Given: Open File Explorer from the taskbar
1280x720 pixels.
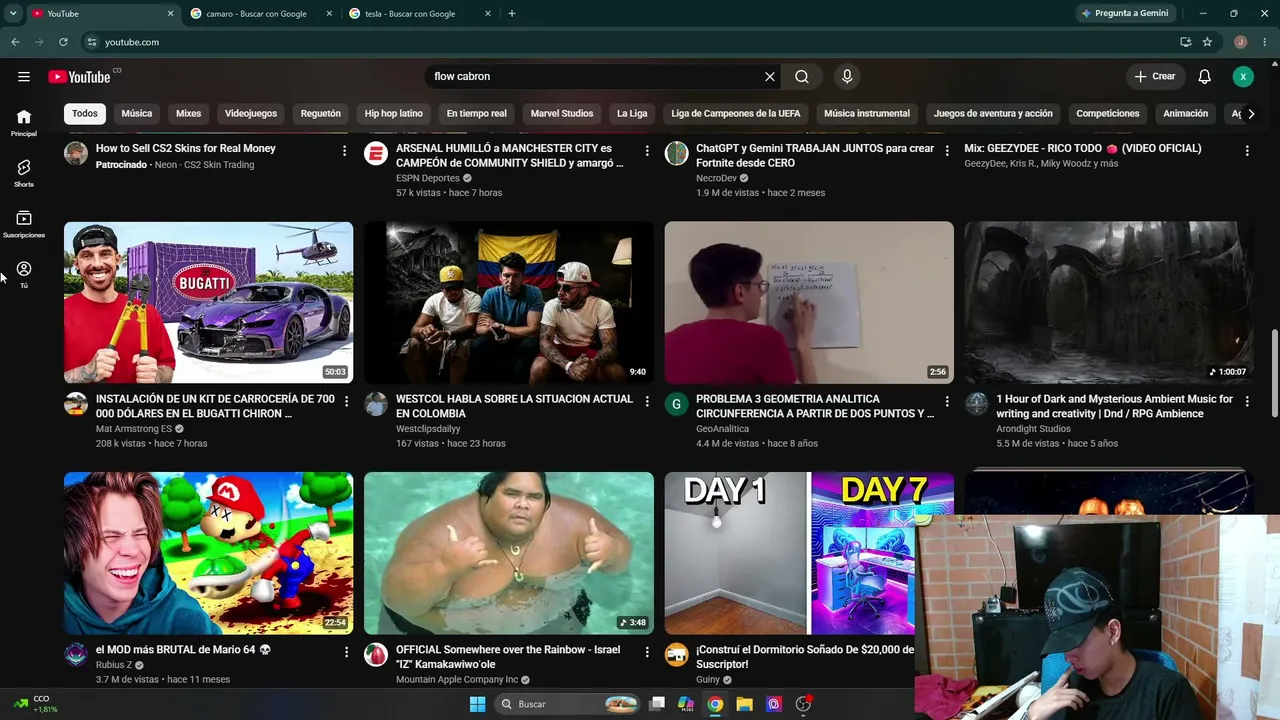Looking at the screenshot, I should tap(744, 704).
